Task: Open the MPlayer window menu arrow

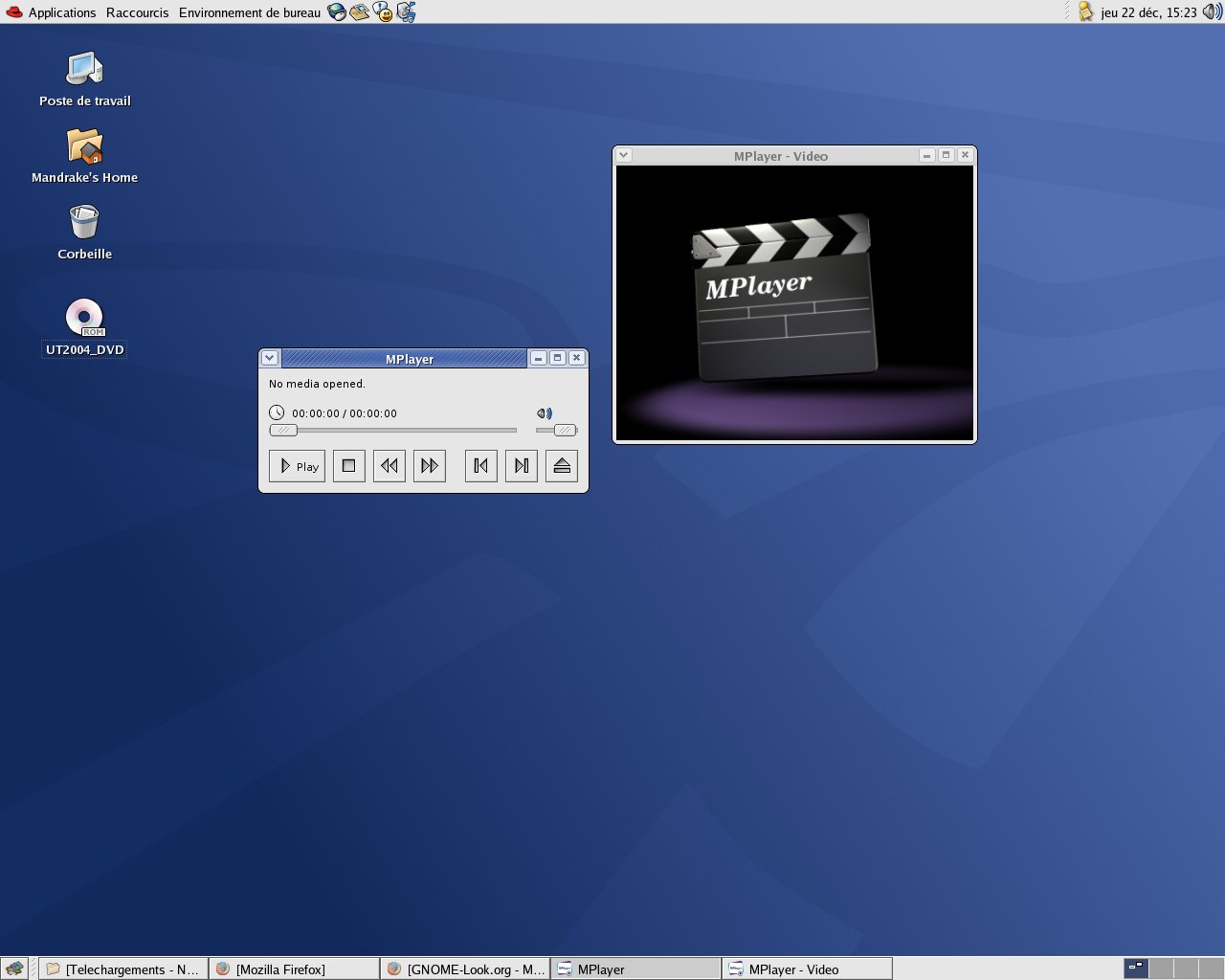Action: pyautogui.click(x=270, y=358)
